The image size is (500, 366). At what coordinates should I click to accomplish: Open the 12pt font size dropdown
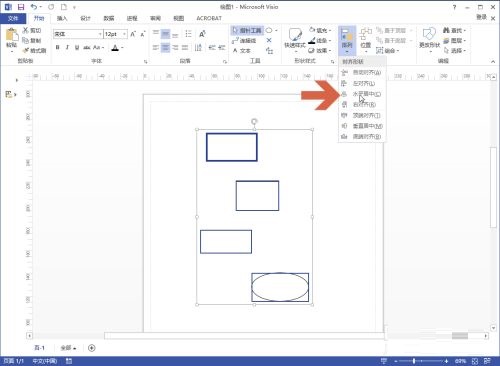124,34
